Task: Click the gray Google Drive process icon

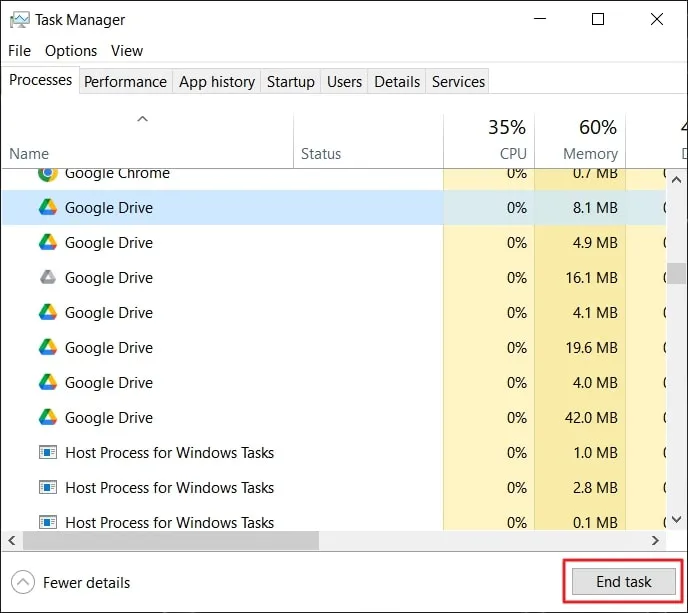Action: [x=47, y=278]
